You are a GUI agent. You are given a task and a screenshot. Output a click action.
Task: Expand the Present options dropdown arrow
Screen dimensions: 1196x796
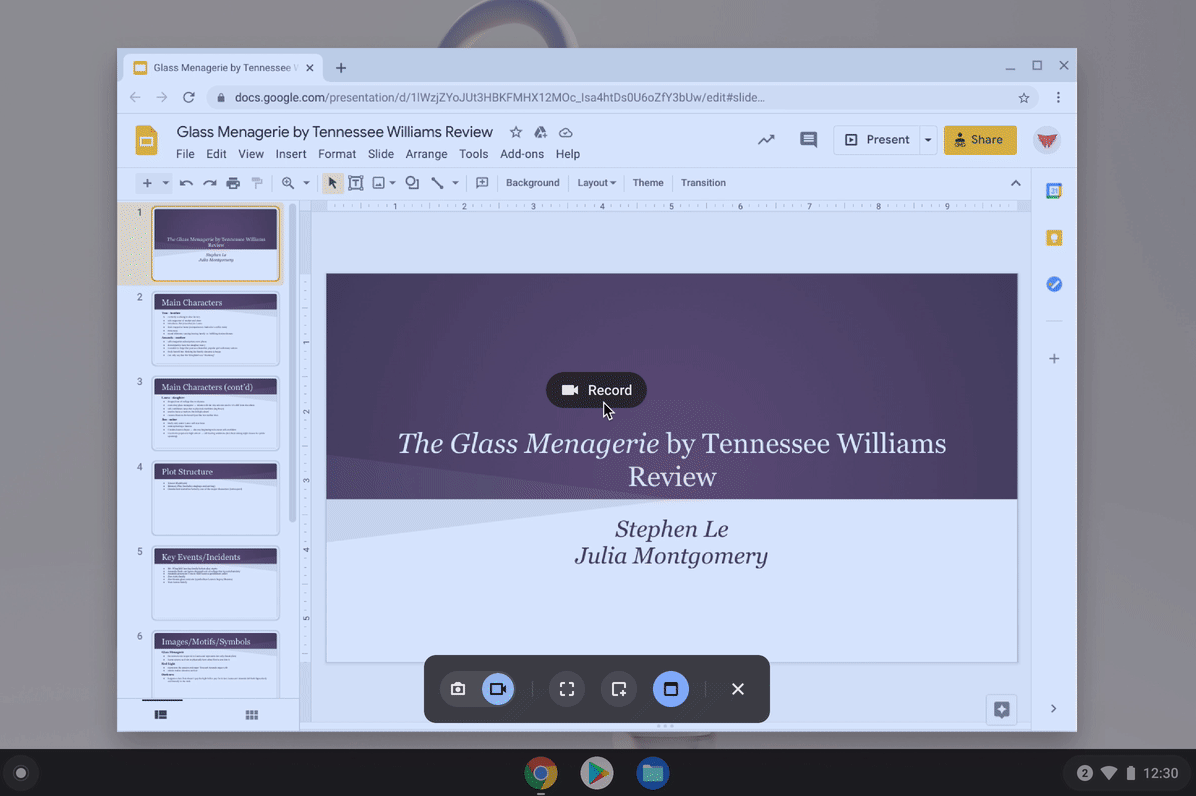[928, 140]
